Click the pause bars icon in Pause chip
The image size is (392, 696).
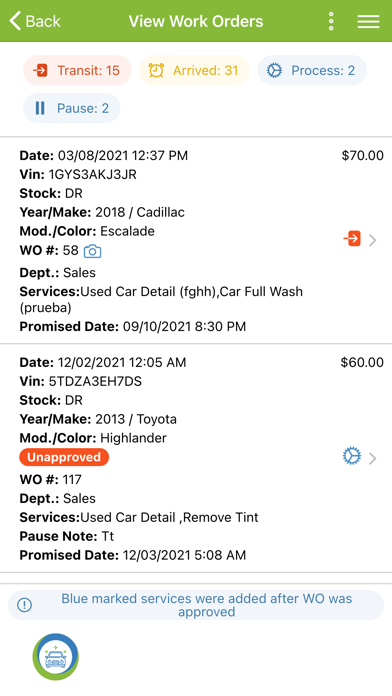pyautogui.click(x=40, y=108)
